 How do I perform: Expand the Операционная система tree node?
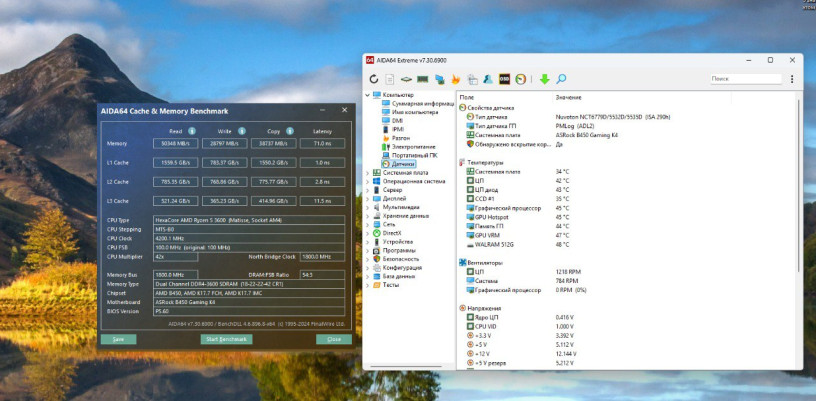[x=367, y=182]
